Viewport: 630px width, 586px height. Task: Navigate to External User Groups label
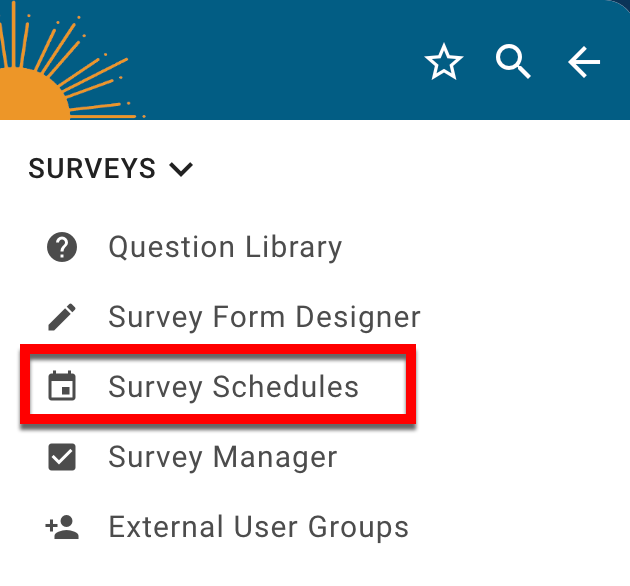point(258,527)
